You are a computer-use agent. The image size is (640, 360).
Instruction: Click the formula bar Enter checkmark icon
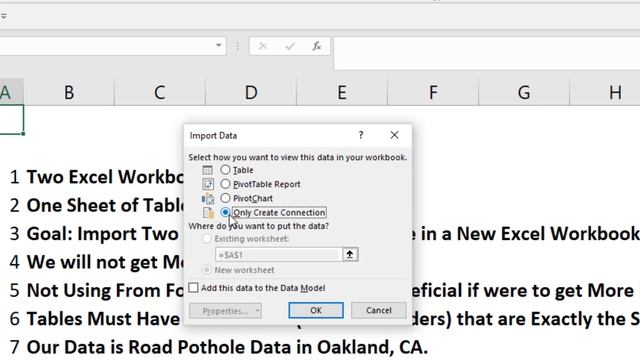coord(290,46)
